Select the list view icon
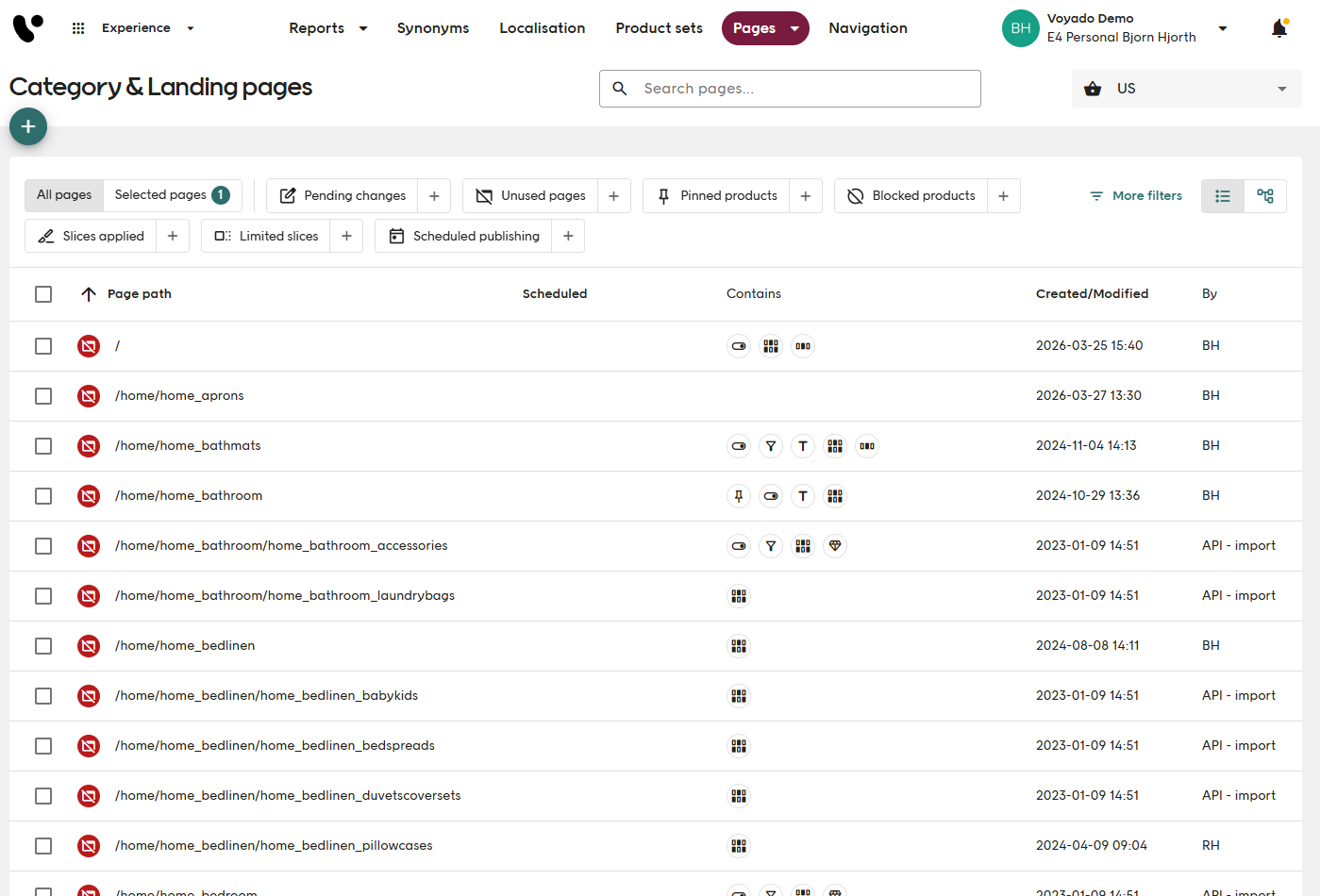 (x=1223, y=196)
